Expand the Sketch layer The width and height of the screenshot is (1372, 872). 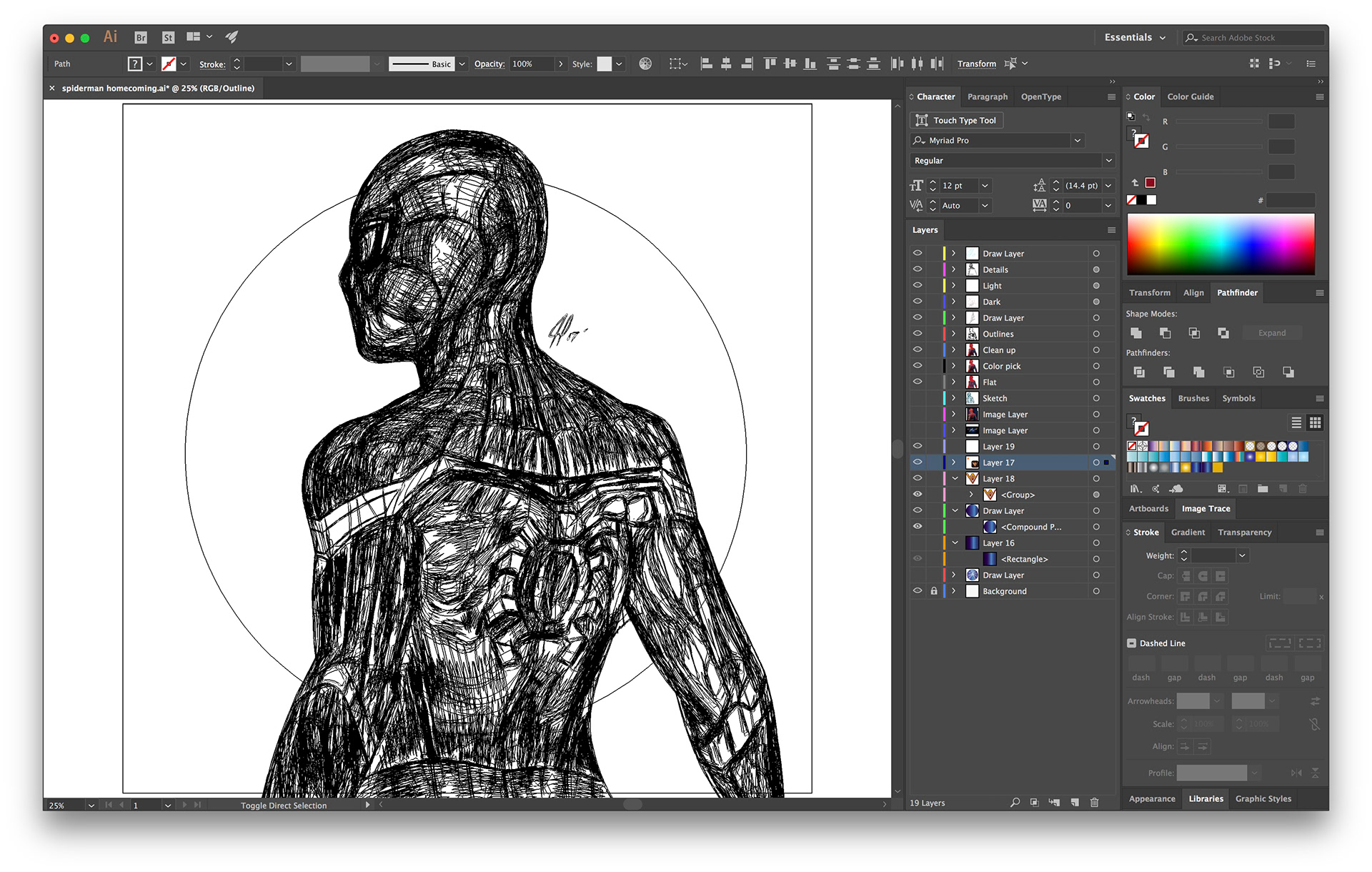point(953,398)
